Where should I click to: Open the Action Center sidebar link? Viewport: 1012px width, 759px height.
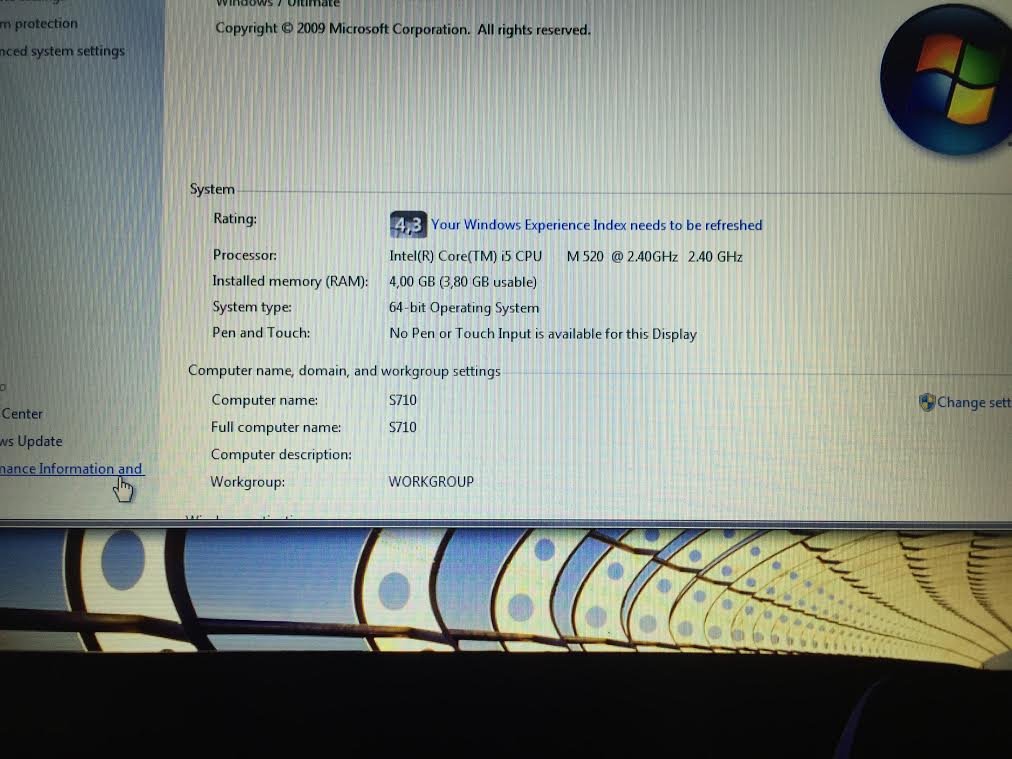click(x=21, y=414)
